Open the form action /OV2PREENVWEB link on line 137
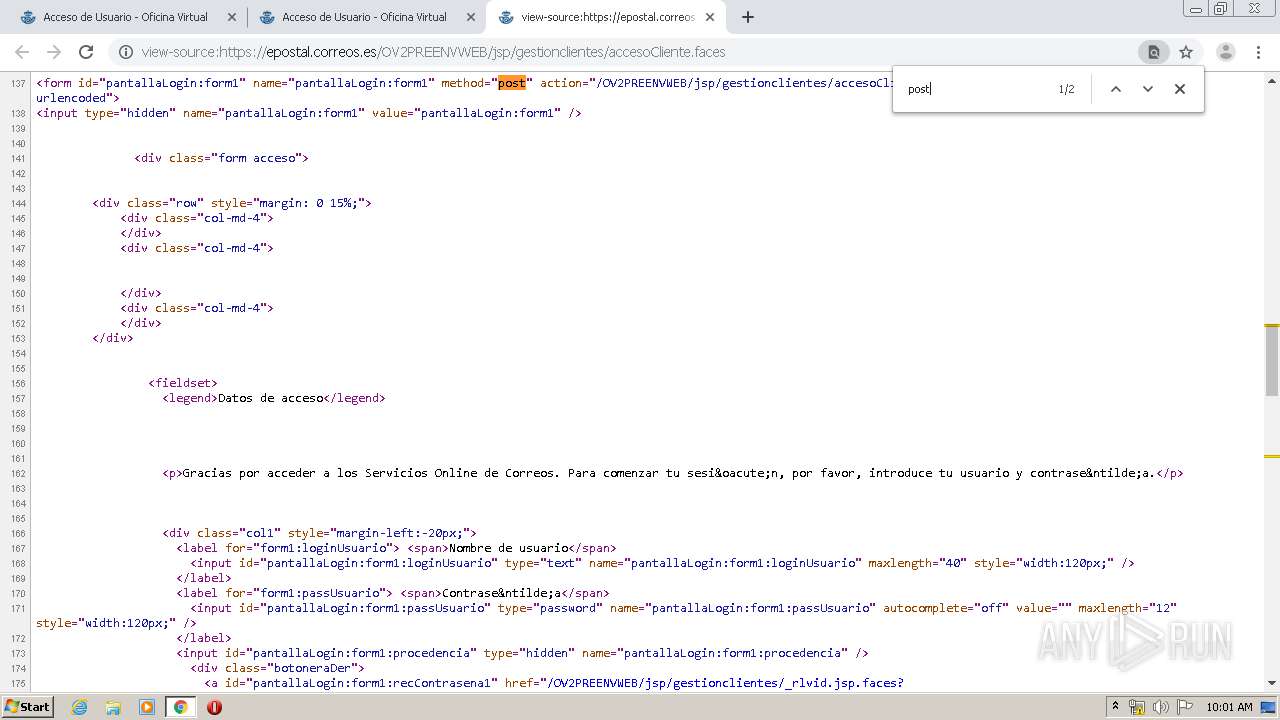This screenshot has height=720, width=1280. [743, 83]
